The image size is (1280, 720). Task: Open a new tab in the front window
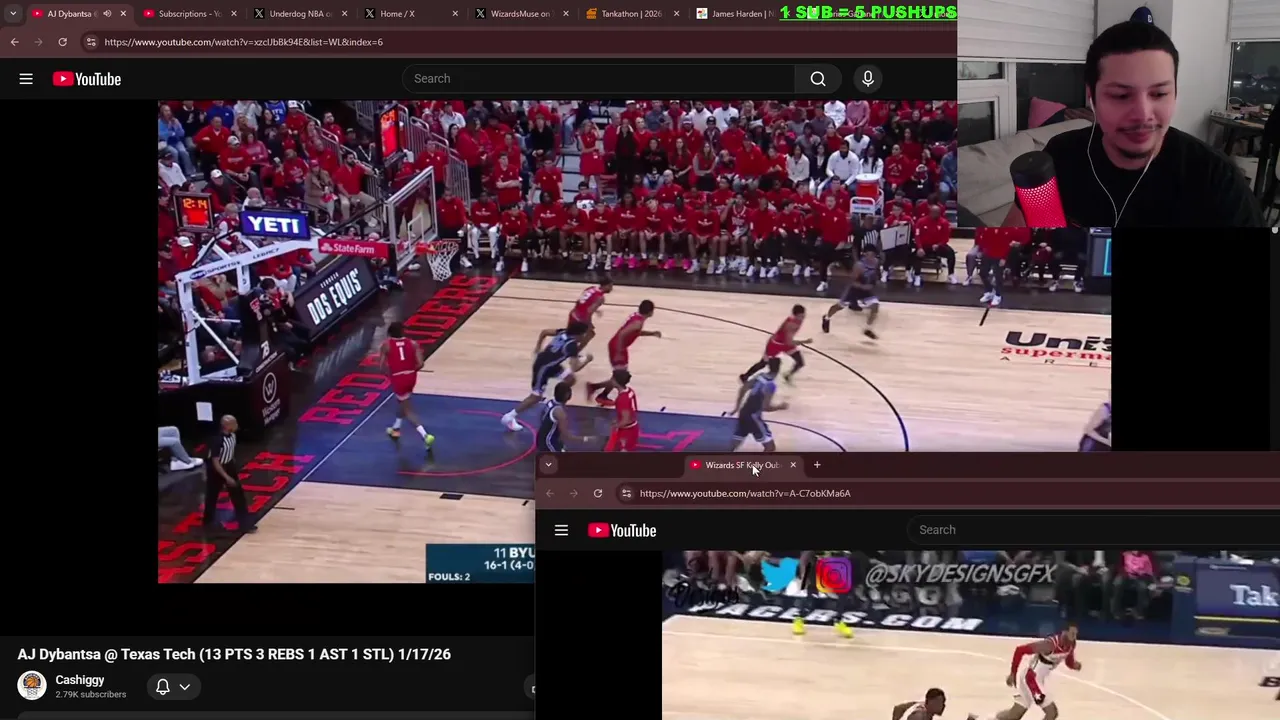coord(817,465)
